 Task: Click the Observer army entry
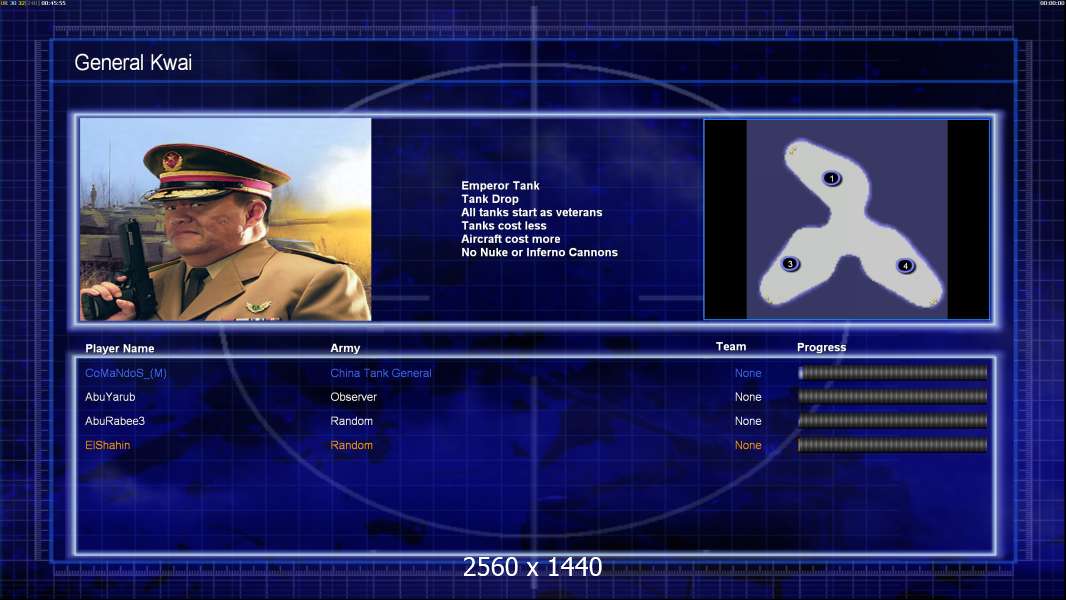click(354, 397)
